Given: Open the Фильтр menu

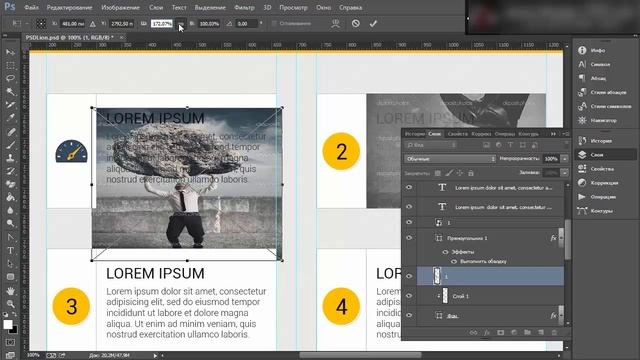Looking at the screenshot, I should (244, 7).
